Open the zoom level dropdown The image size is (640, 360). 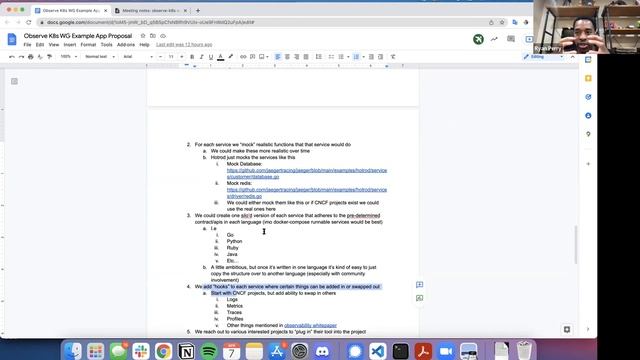coord(69,57)
